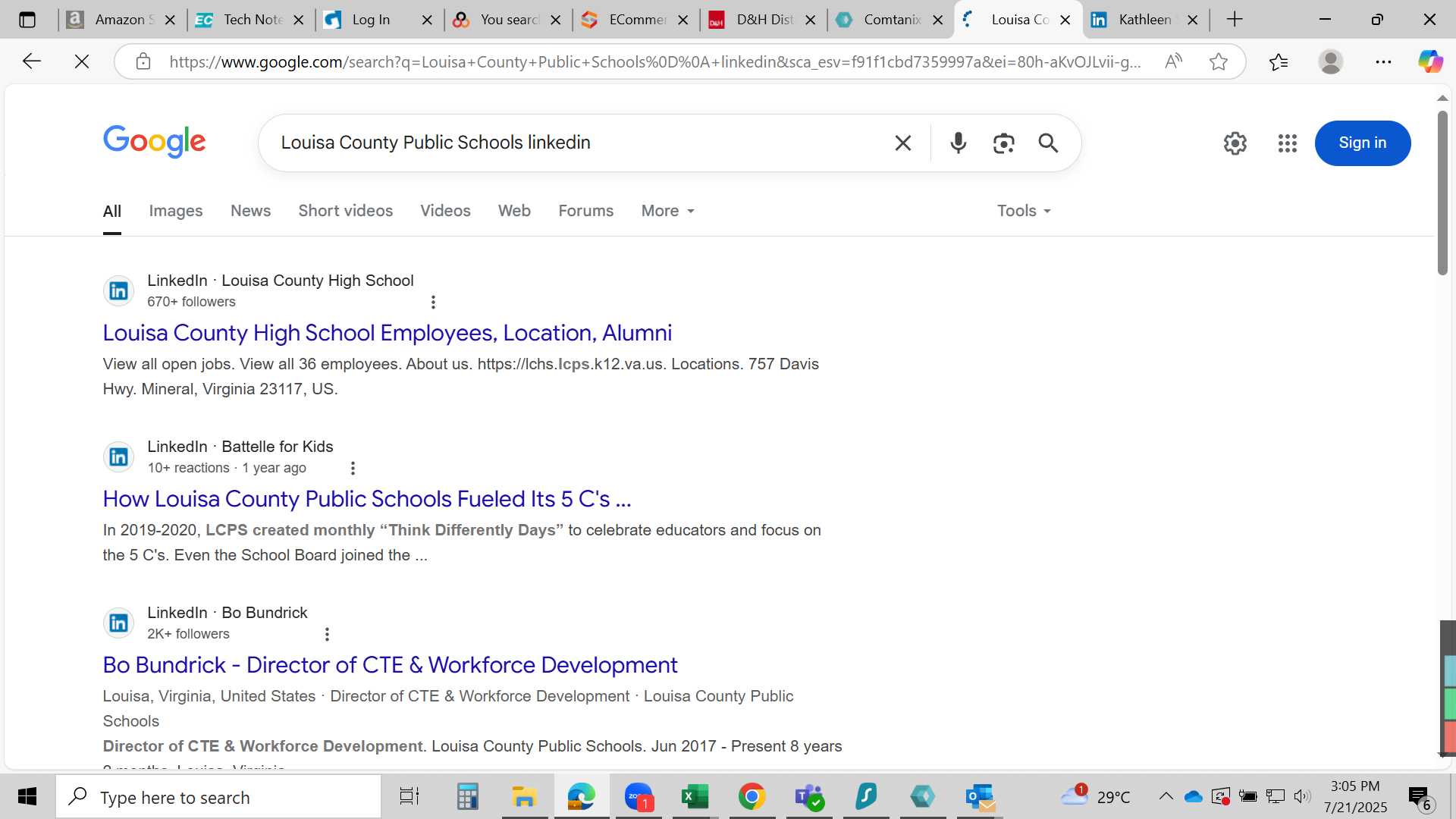Open the Windows Start menu
The width and height of the screenshot is (1456, 819).
pyautogui.click(x=27, y=797)
